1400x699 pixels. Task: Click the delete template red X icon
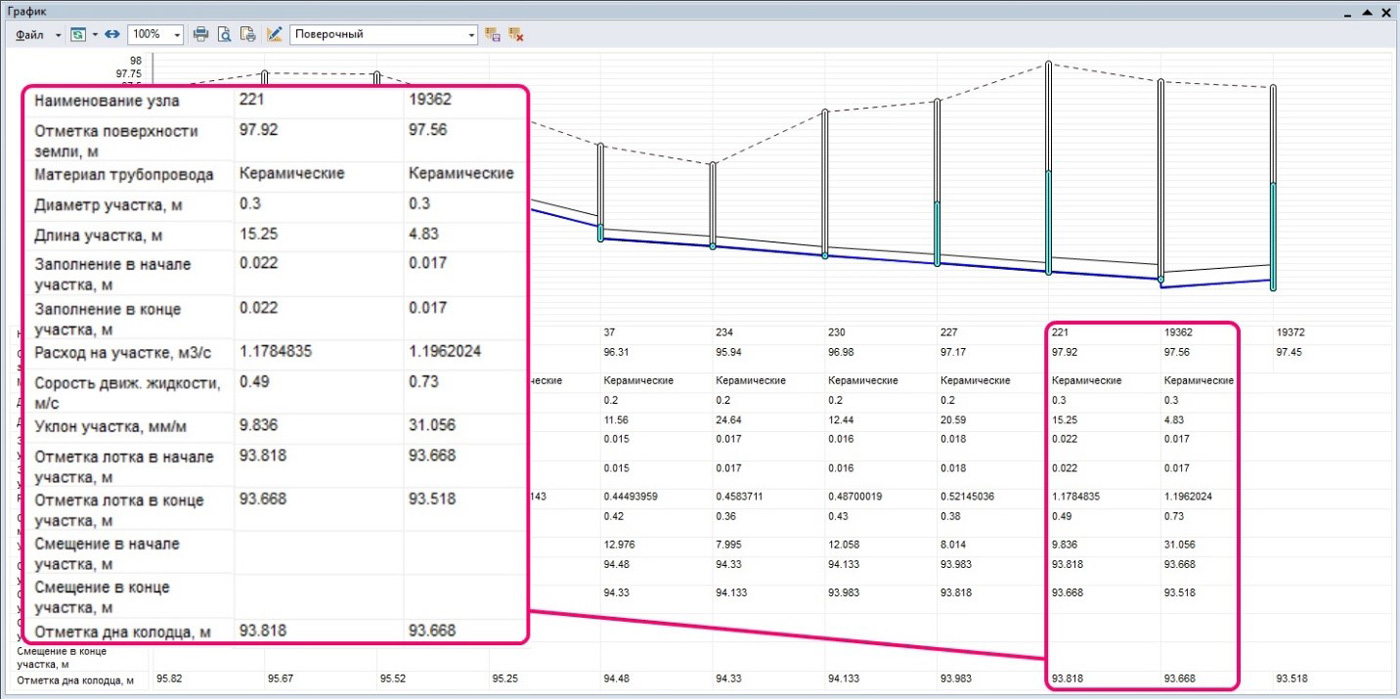(516, 34)
